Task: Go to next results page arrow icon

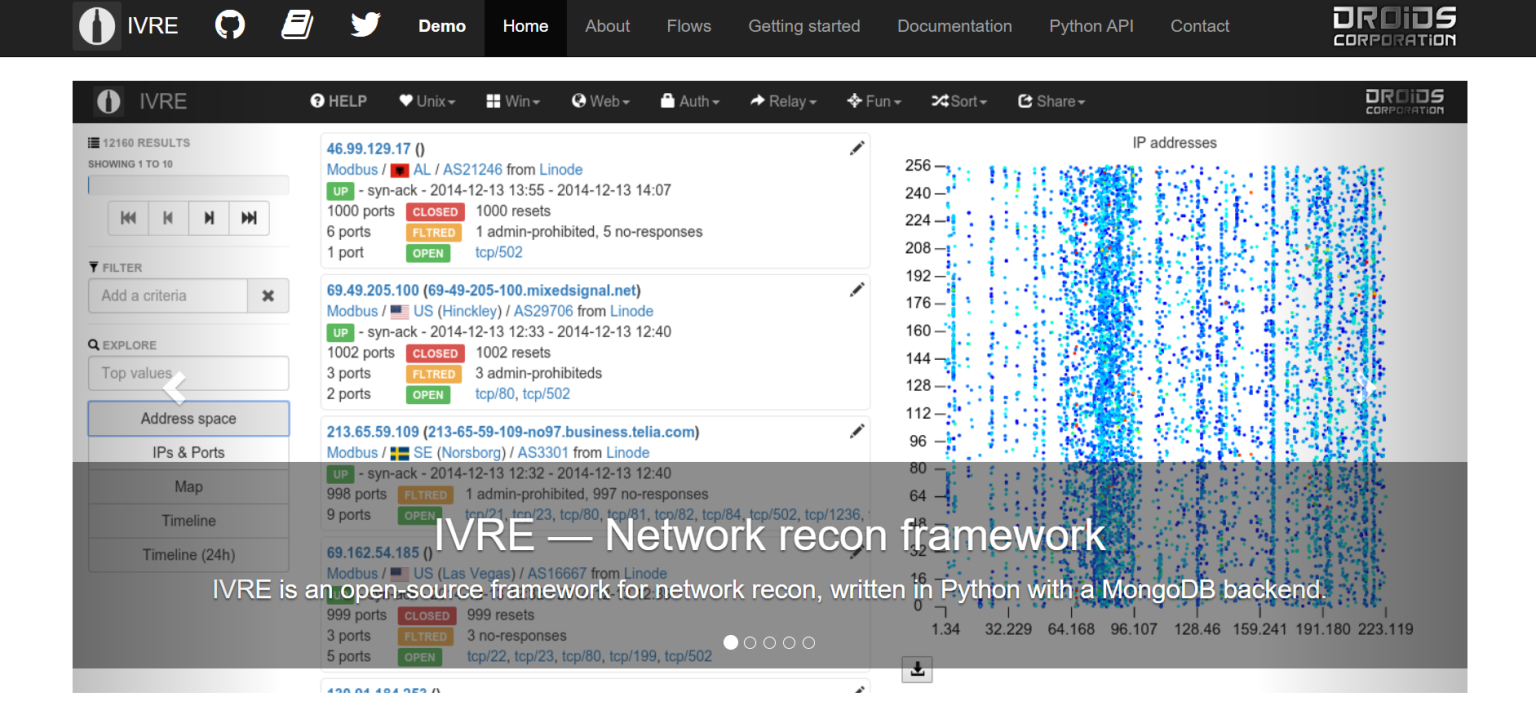Action: pyautogui.click(x=208, y=217)
